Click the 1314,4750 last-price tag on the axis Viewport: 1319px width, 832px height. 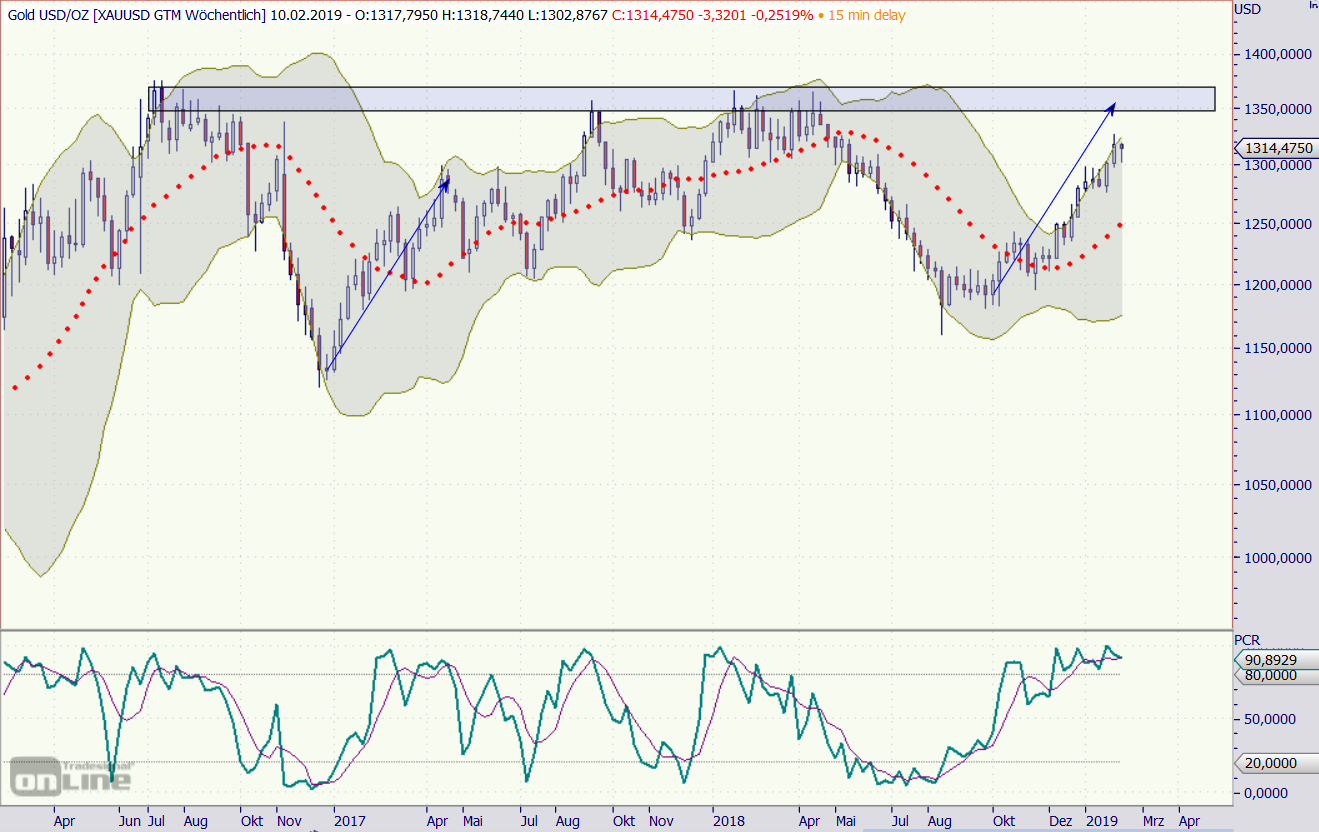click(x=1276, y=148)
